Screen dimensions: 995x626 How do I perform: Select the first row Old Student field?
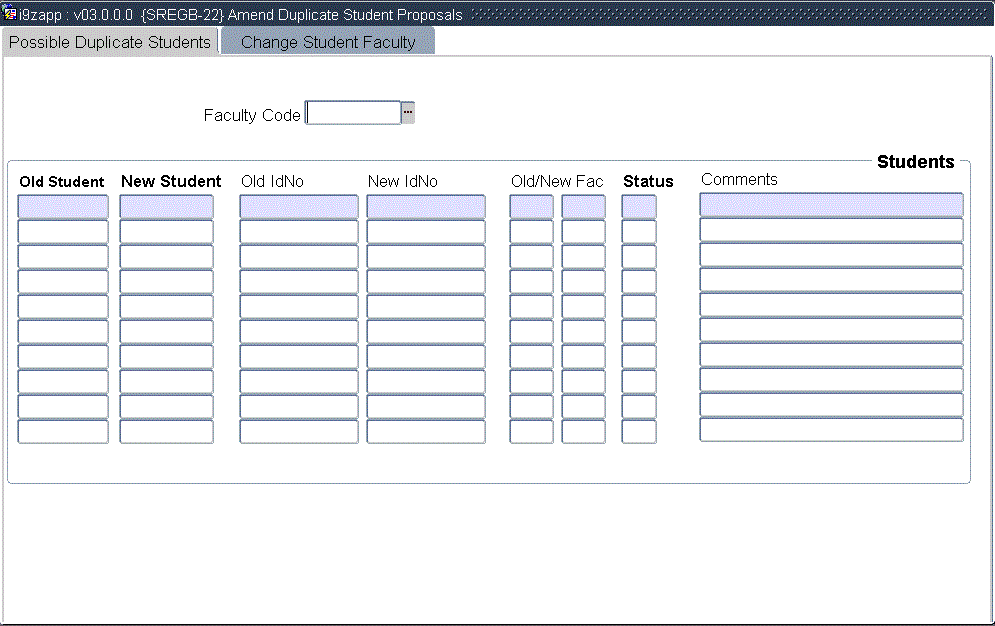tap(63, 207)
